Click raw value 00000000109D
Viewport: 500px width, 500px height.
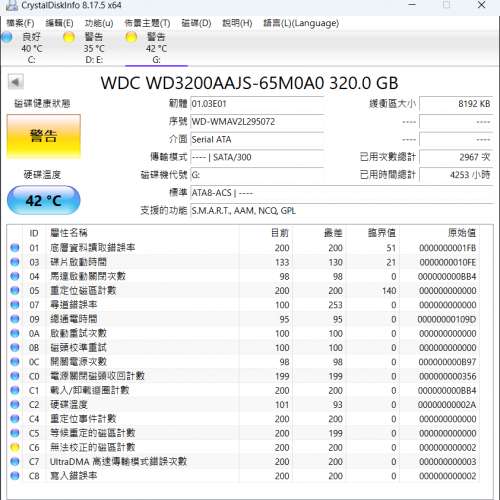pos(447,319)
